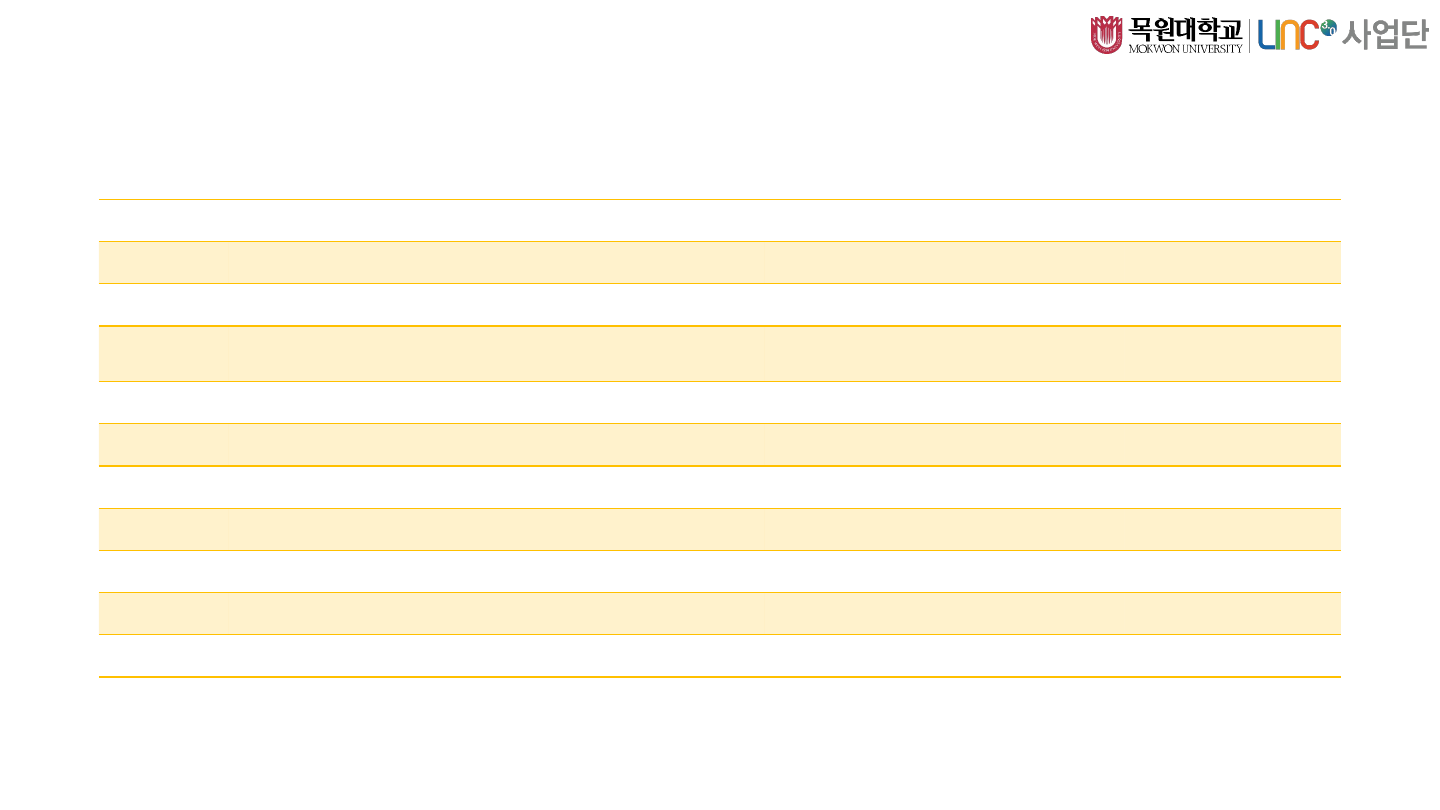Click the vertical divider between the logos
This screenshot has height=810, width=1440.
coord(1249,35)
